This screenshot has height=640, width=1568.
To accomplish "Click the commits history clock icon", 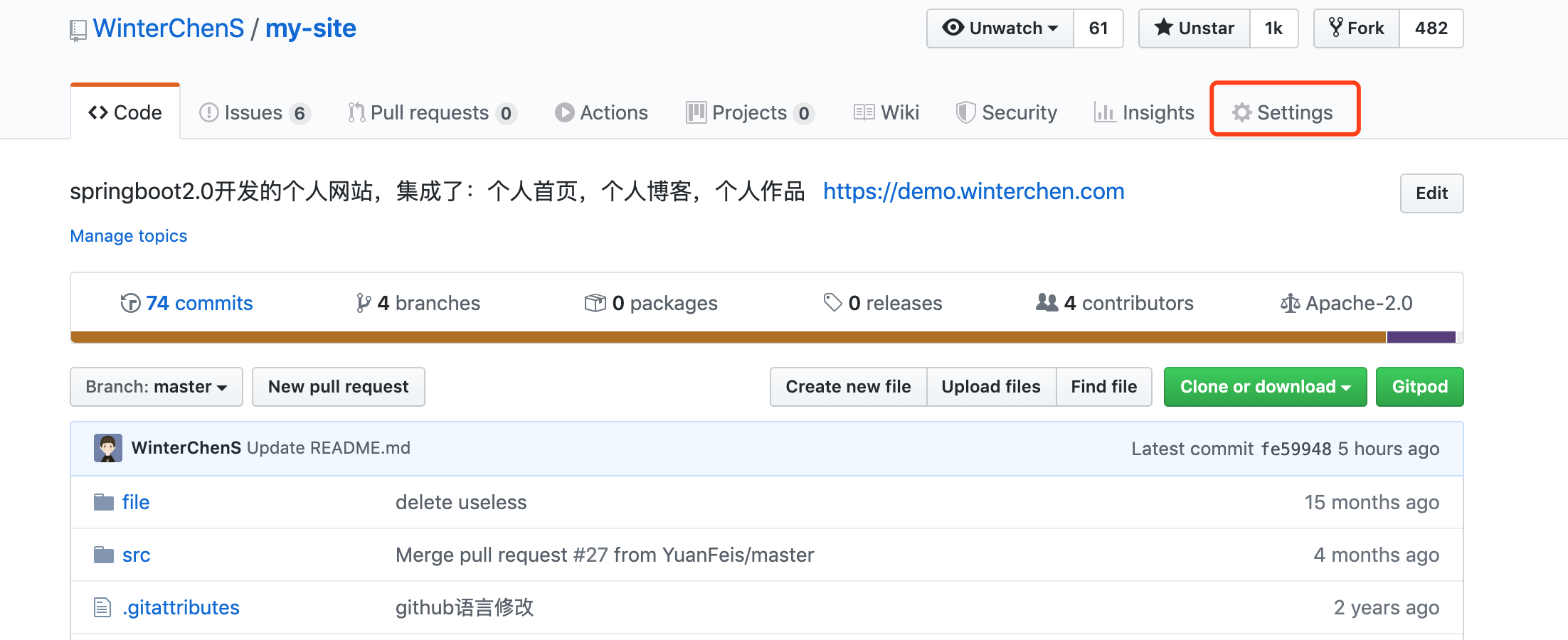I will point(130,303).
